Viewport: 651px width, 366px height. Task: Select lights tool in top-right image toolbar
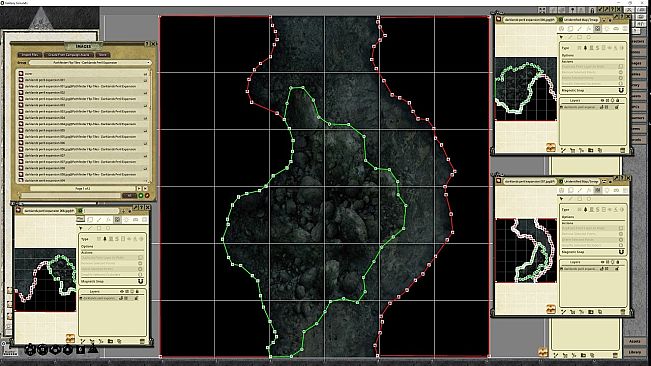[x=607, y=29]
